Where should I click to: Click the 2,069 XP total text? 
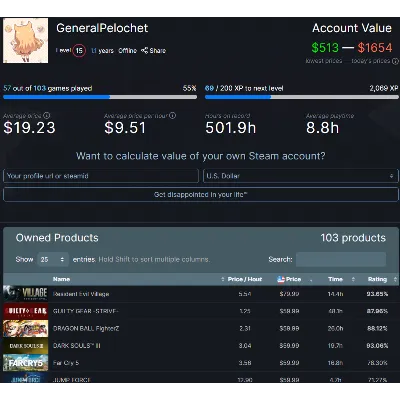click(x=384, y=88)
